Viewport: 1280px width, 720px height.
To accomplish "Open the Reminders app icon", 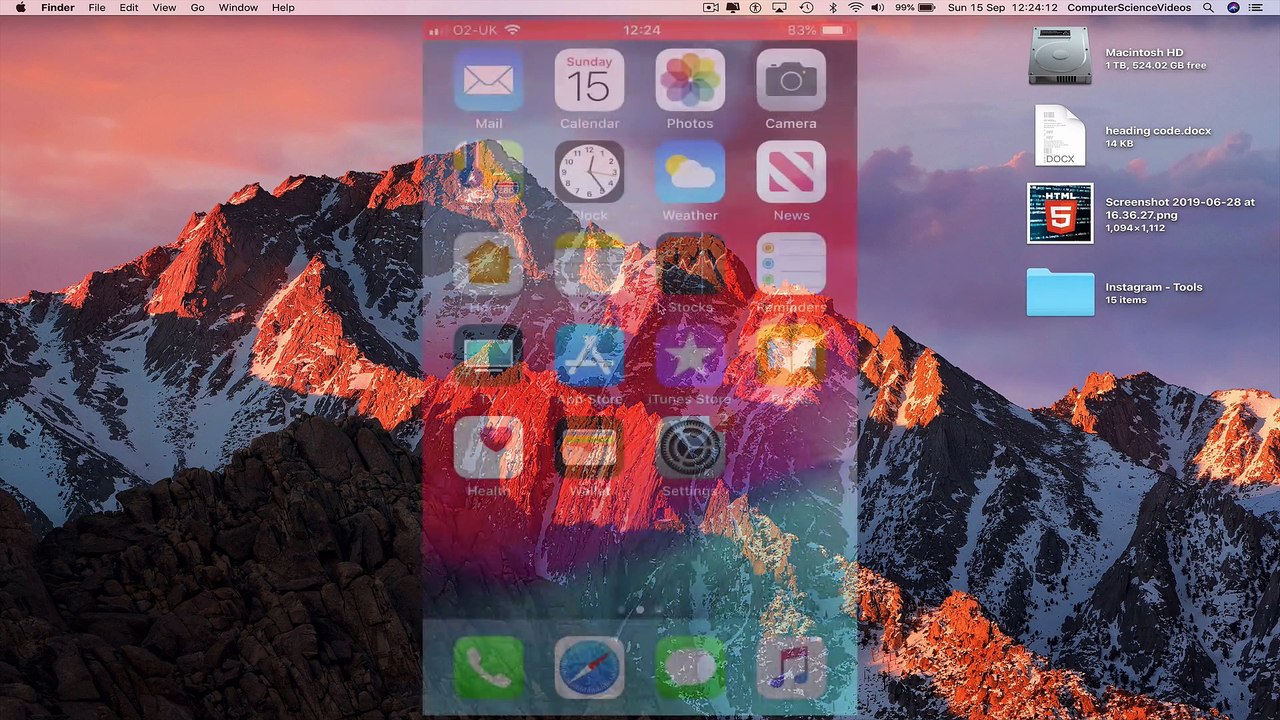I will point(791,264).
